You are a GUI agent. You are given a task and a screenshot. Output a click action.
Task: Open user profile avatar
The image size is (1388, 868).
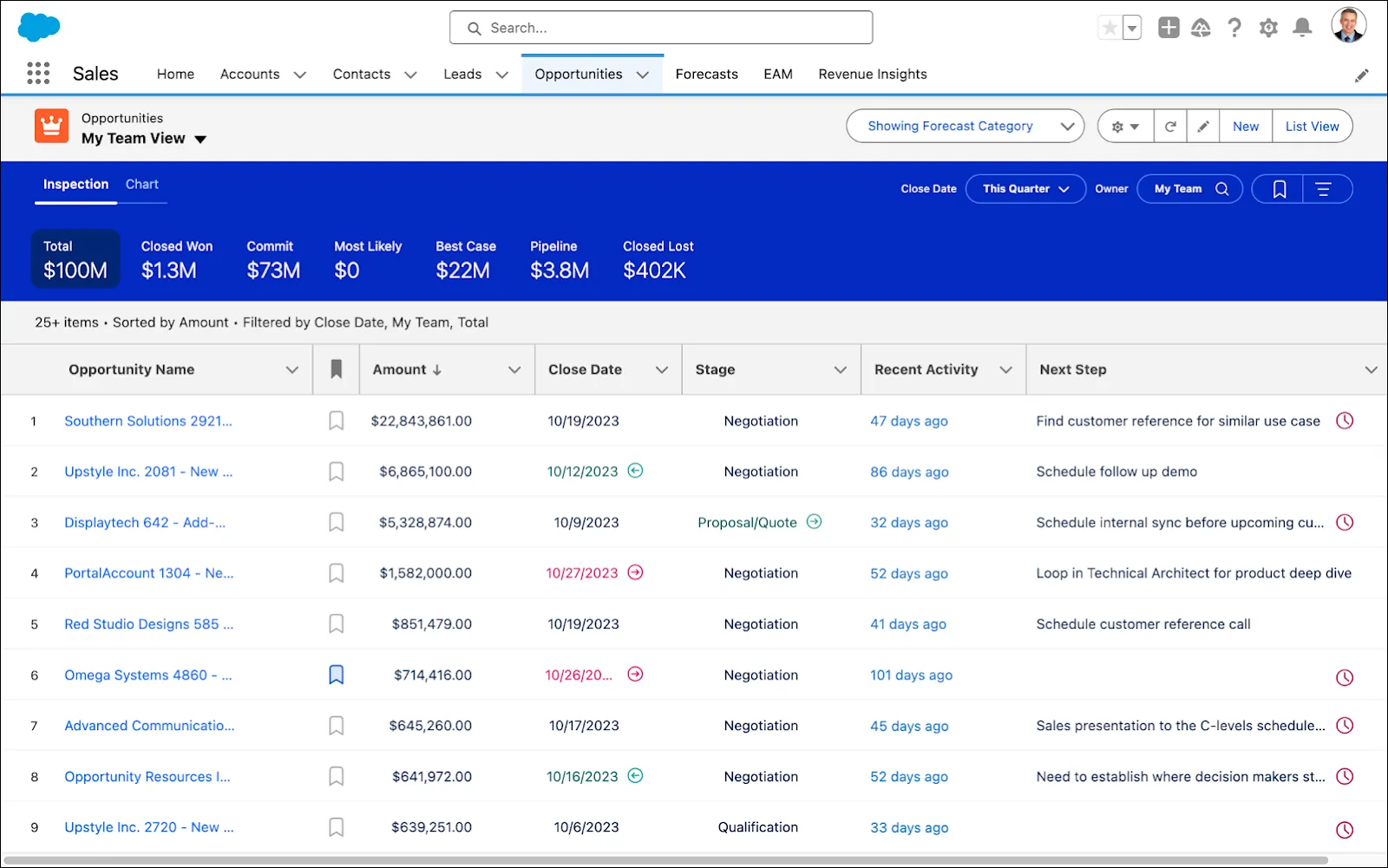click(1349, 25)
